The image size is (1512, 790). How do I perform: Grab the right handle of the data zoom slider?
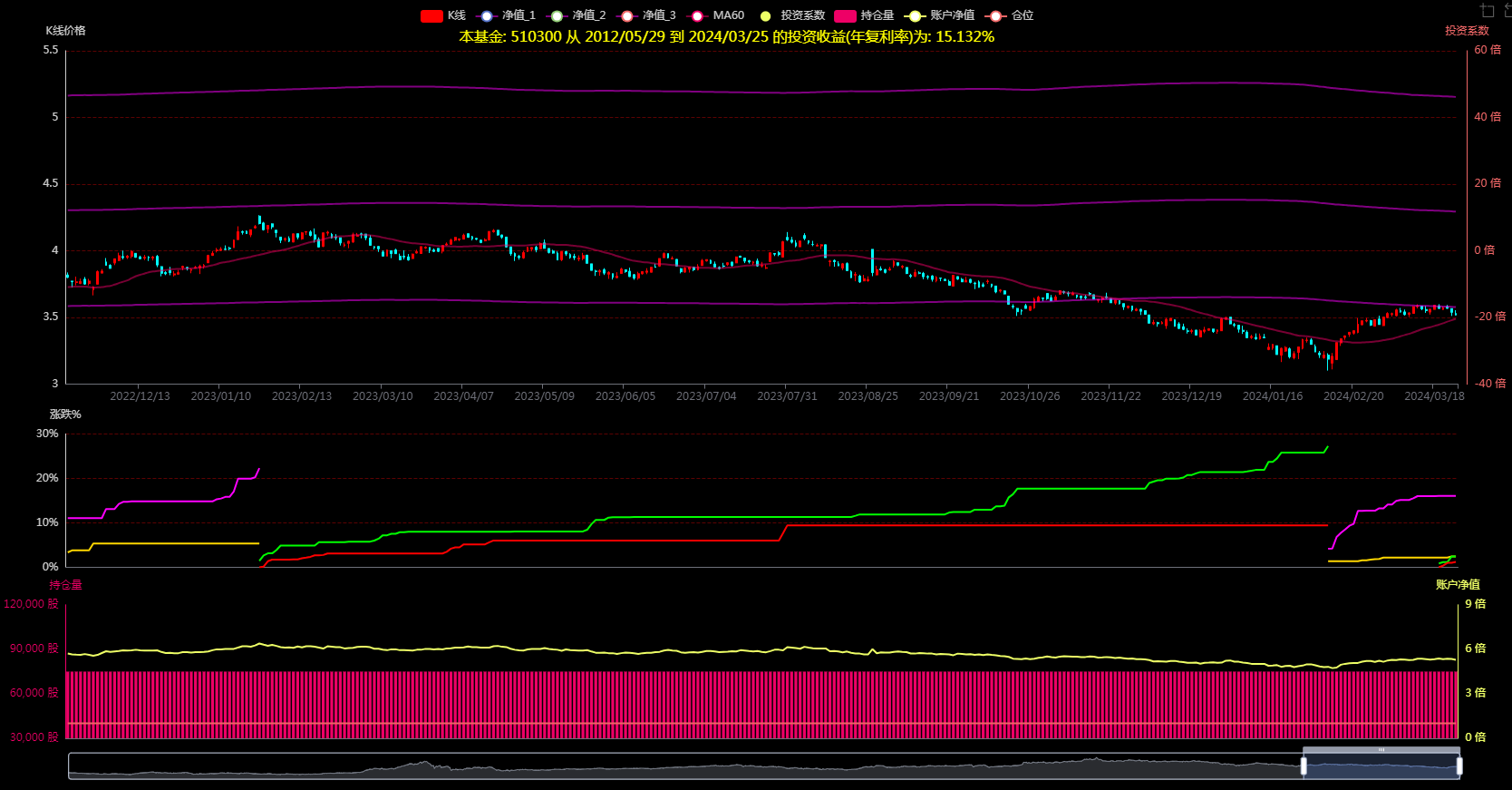tap(1459, 766)
